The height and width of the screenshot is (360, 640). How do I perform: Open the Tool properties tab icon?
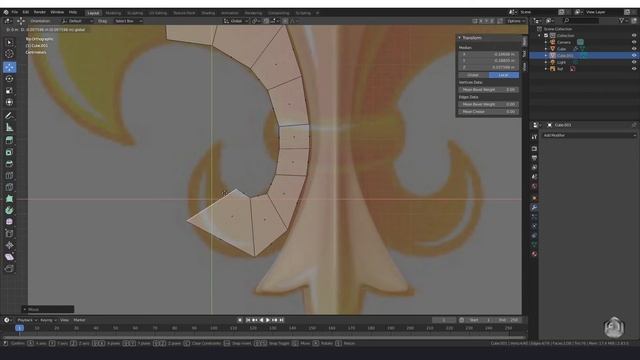pos(534,137)
